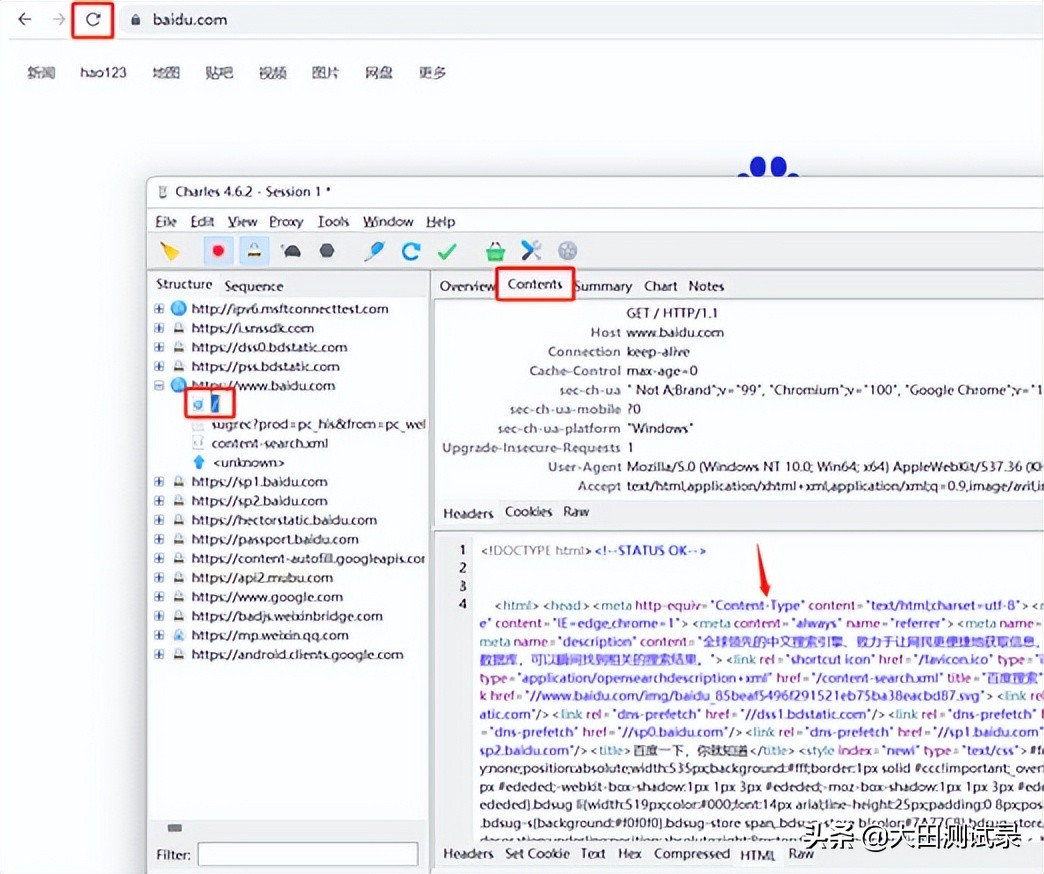This screenshot has width=1044, height=874.
Task: Expand the https://pss.bdstatic.com node
Action: pyautogui.click(x=159, y=366)
